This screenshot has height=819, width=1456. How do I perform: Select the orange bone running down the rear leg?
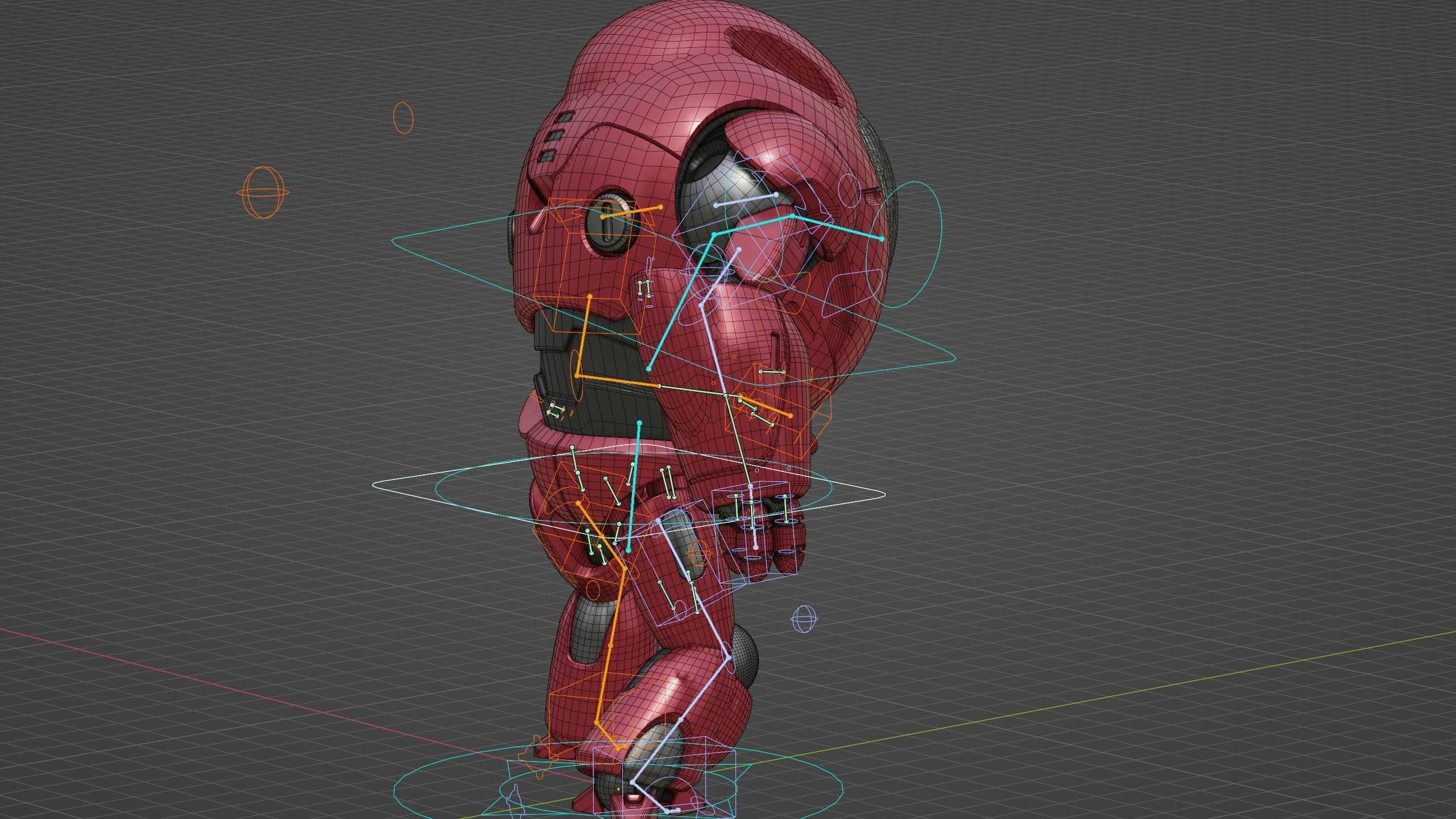tap(610, 646)
